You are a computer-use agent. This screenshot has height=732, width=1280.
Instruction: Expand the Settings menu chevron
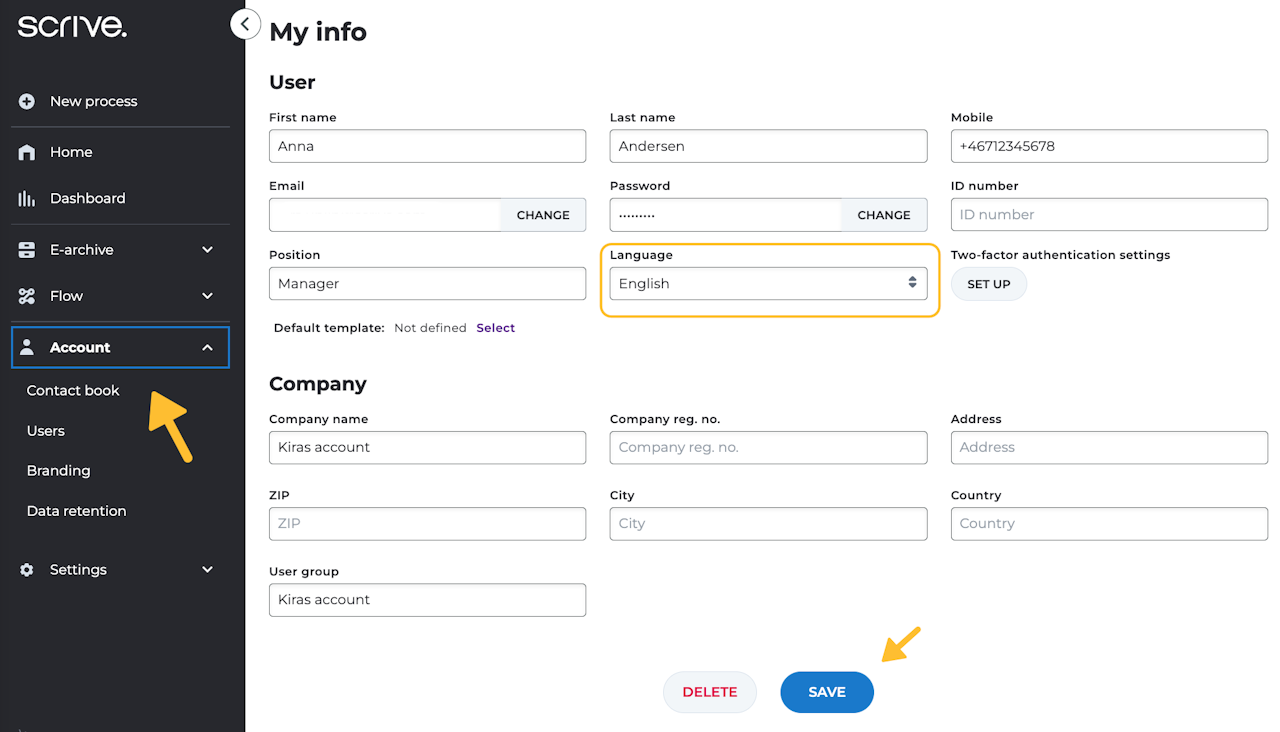pyautogui.click(x=207, y=570)
